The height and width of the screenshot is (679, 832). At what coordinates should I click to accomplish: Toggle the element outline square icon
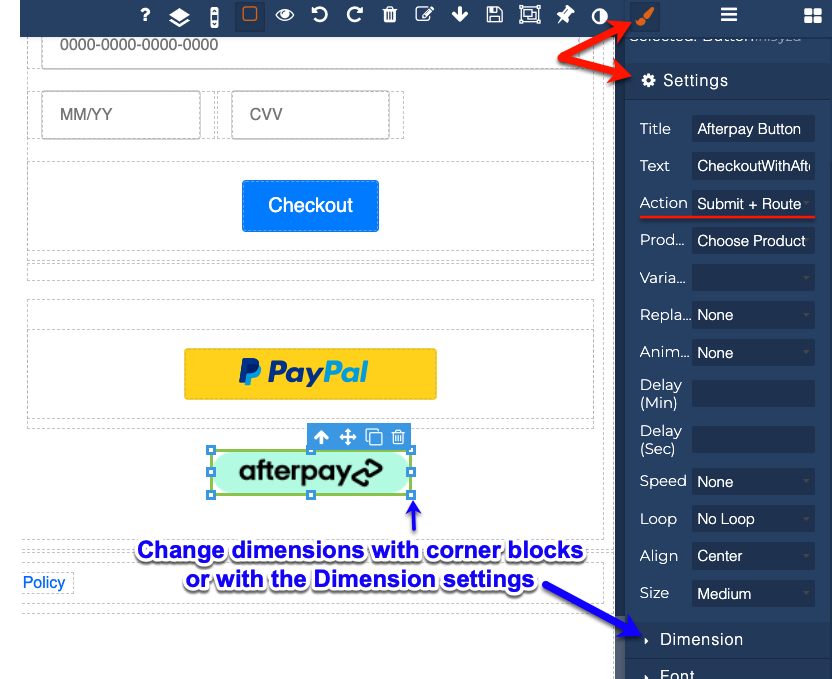tap(250, 15)
